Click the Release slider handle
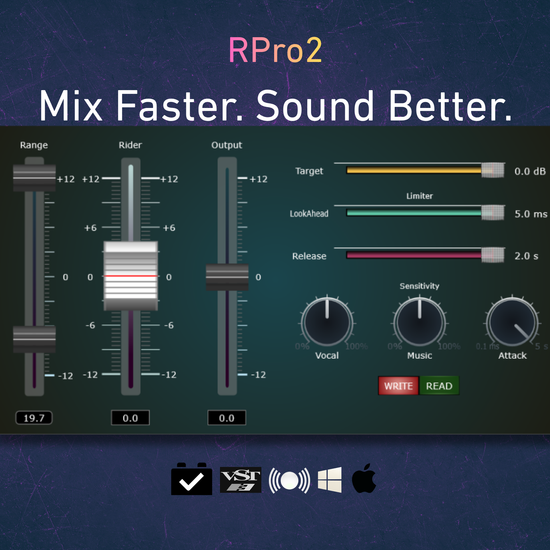 click(x=493, y=255)
